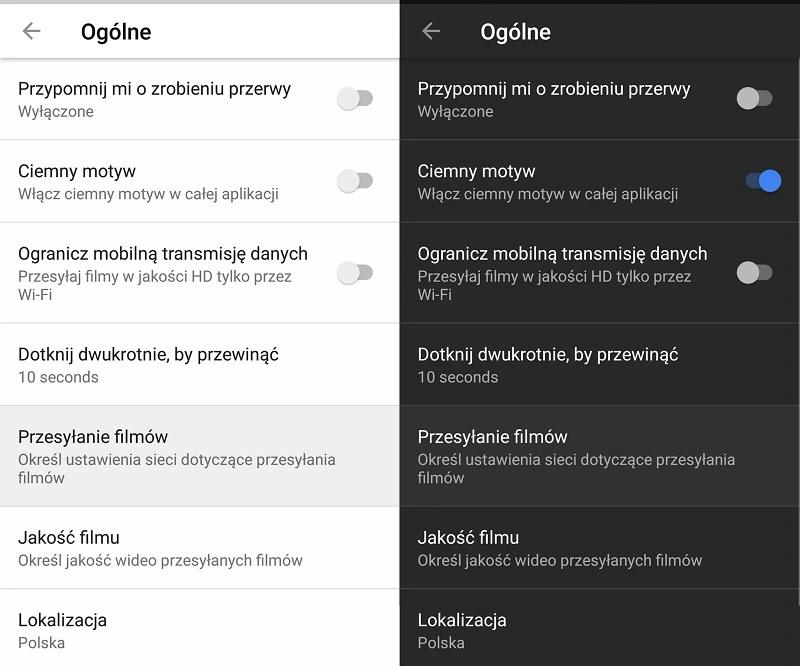Screen dimensions: 800x666
Task: Disable the blue Ciemny motyw switch
Action: (x=763, y=181)
